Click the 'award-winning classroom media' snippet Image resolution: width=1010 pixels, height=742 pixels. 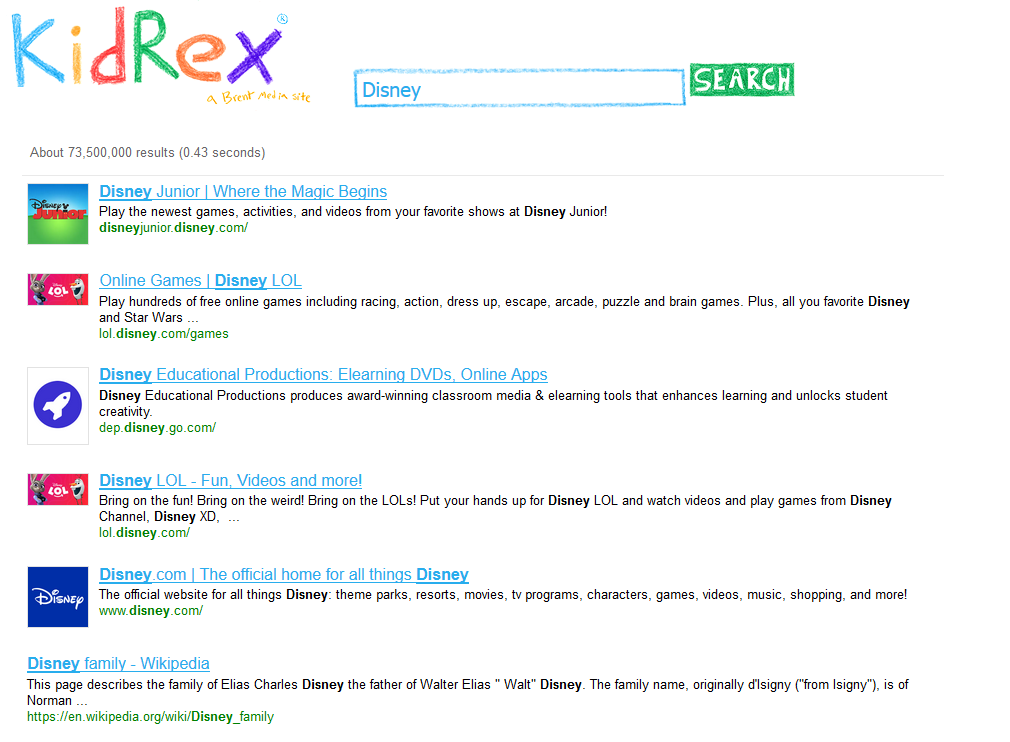[x=493, y=404]
